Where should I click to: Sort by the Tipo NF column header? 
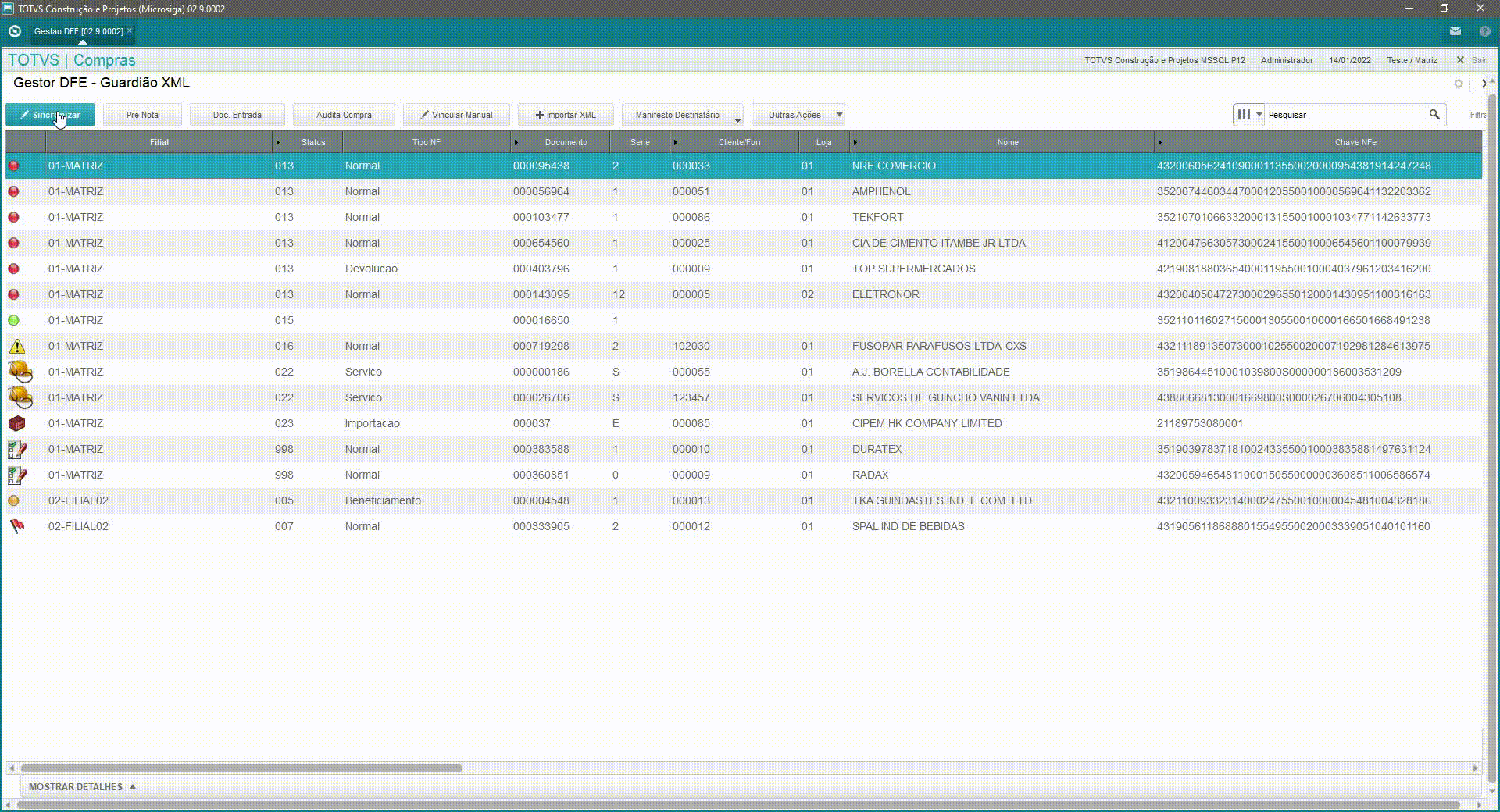427,142
